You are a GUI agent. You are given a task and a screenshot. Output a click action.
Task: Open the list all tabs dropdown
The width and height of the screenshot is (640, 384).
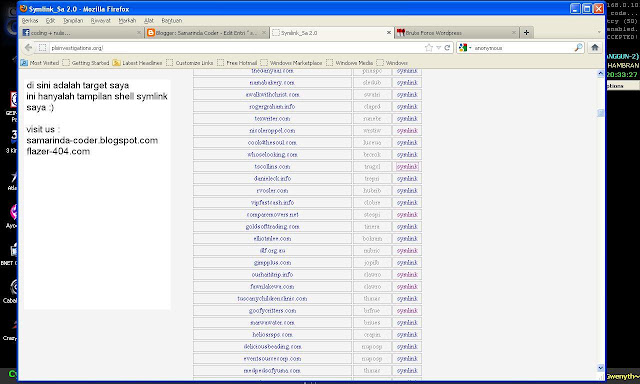click(599, 33)
